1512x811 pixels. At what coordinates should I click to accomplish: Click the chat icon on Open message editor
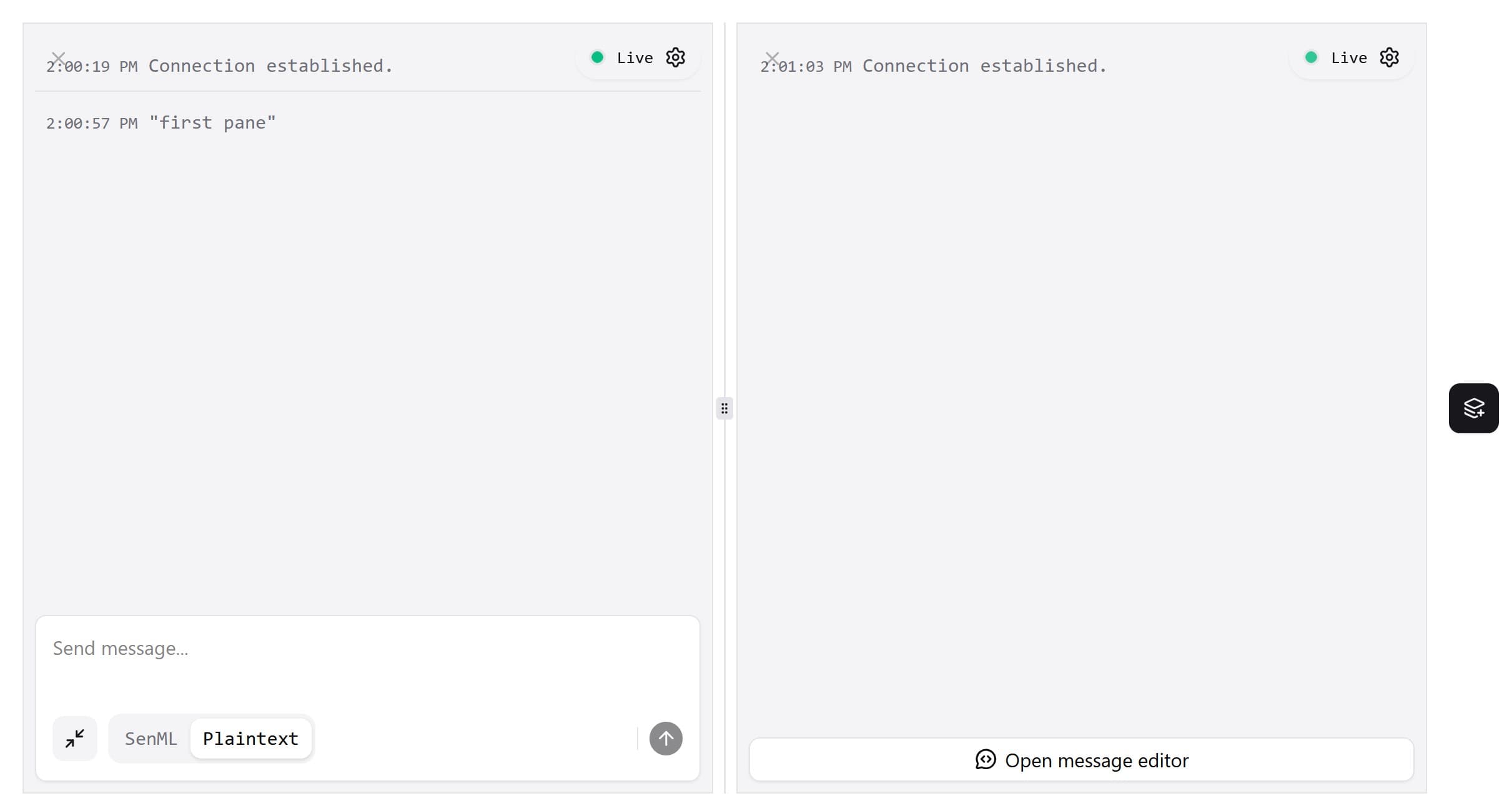click(986, 760)
